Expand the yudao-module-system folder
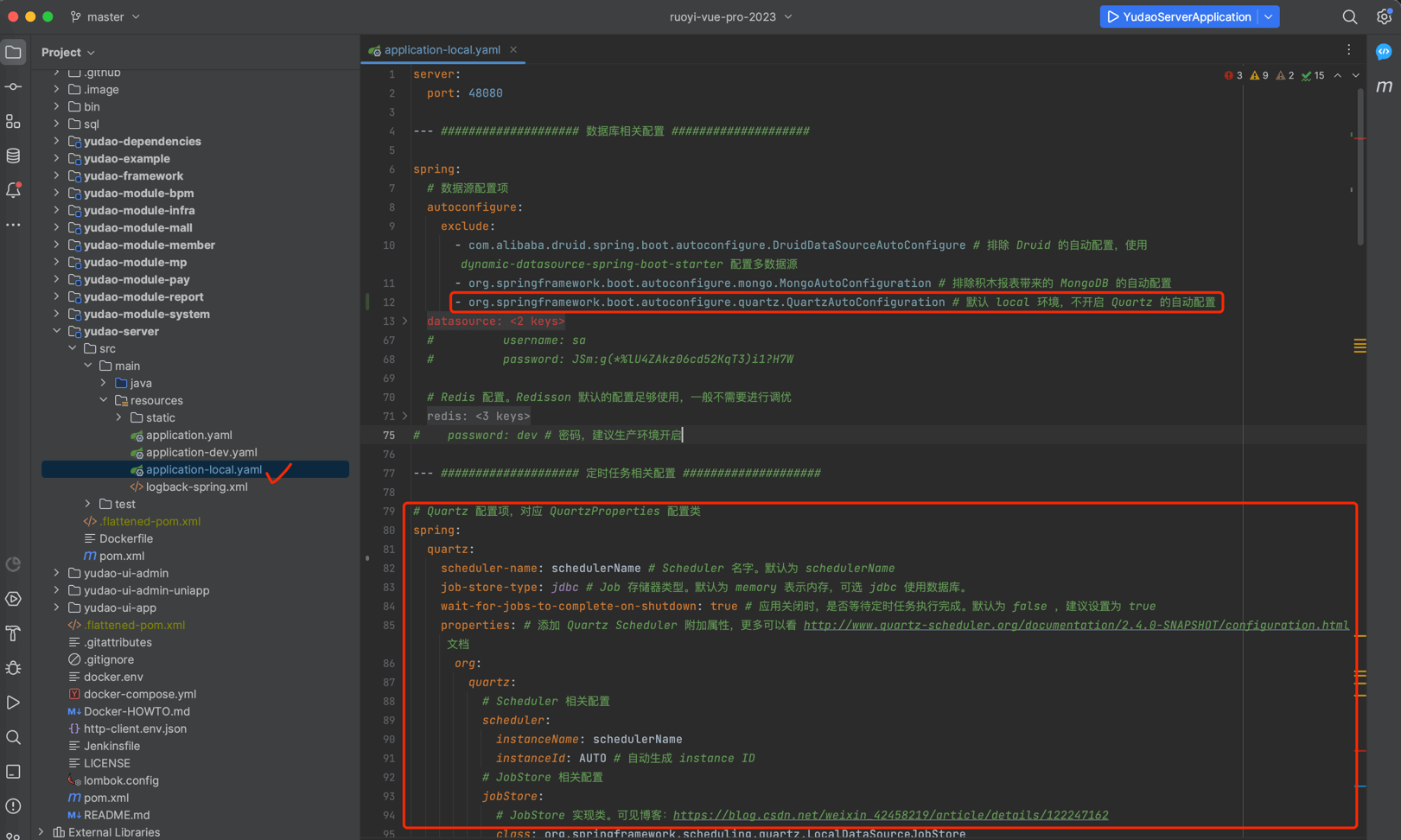This screenshot has width=1401, height=840. point(57,314)
